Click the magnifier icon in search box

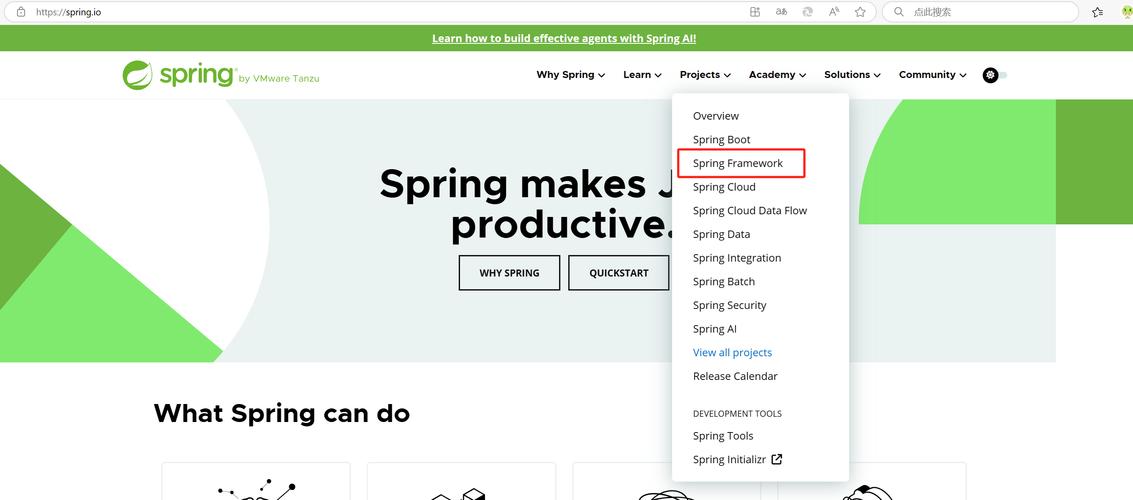899,12
